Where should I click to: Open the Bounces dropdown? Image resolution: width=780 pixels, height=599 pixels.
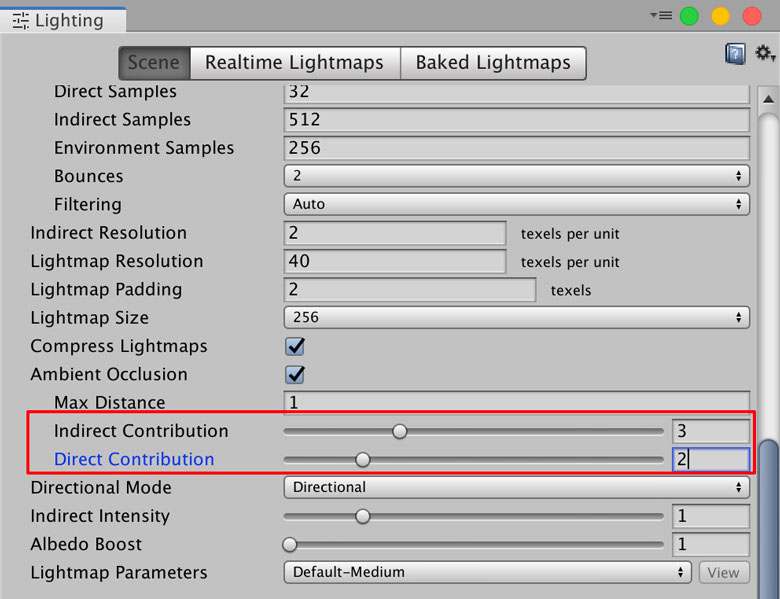point(516,176)
